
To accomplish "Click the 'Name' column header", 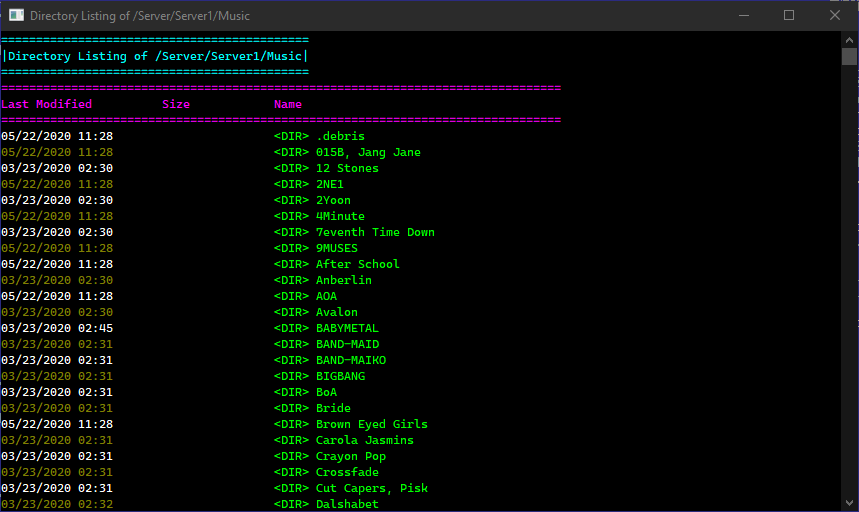I will point(288,104).
